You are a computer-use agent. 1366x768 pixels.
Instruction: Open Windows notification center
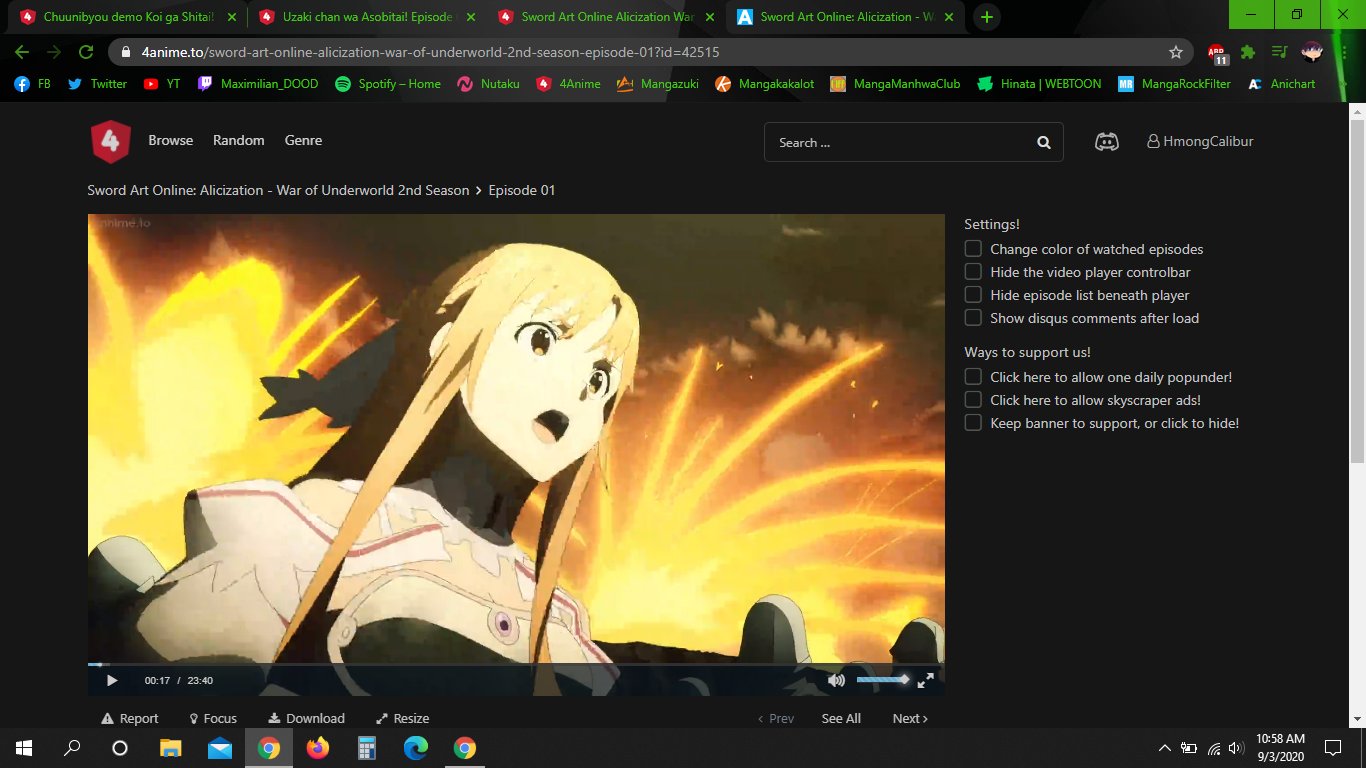point(1332,748)
